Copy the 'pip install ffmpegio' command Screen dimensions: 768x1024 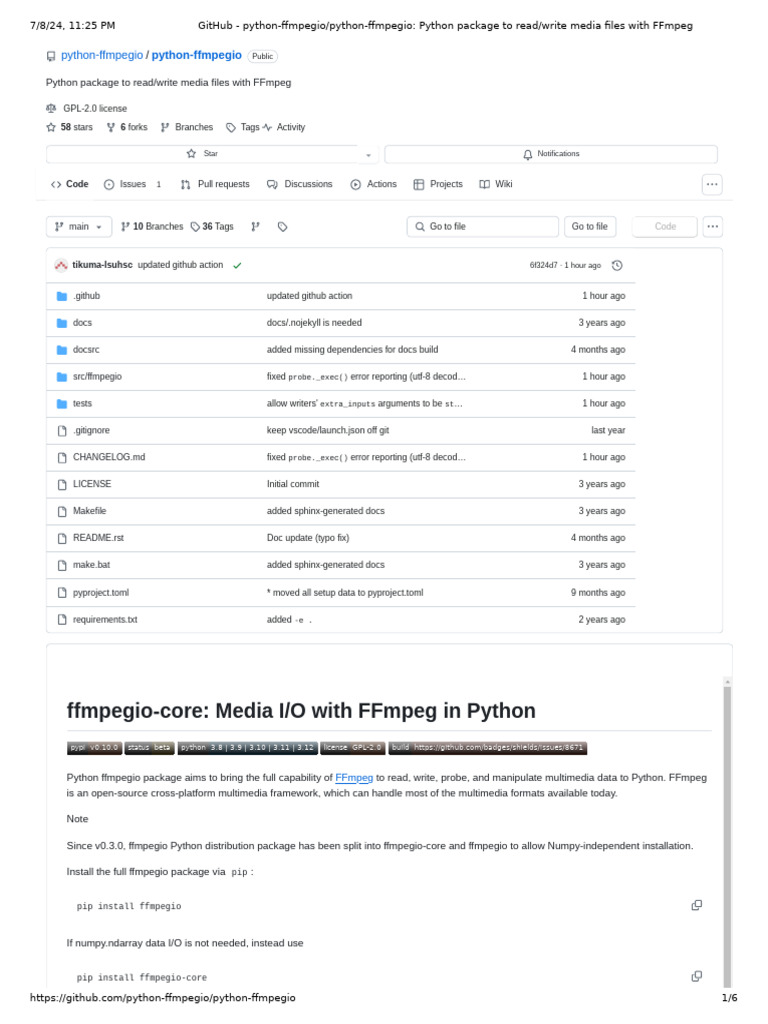pyautogui.click(x=696, y=905)
